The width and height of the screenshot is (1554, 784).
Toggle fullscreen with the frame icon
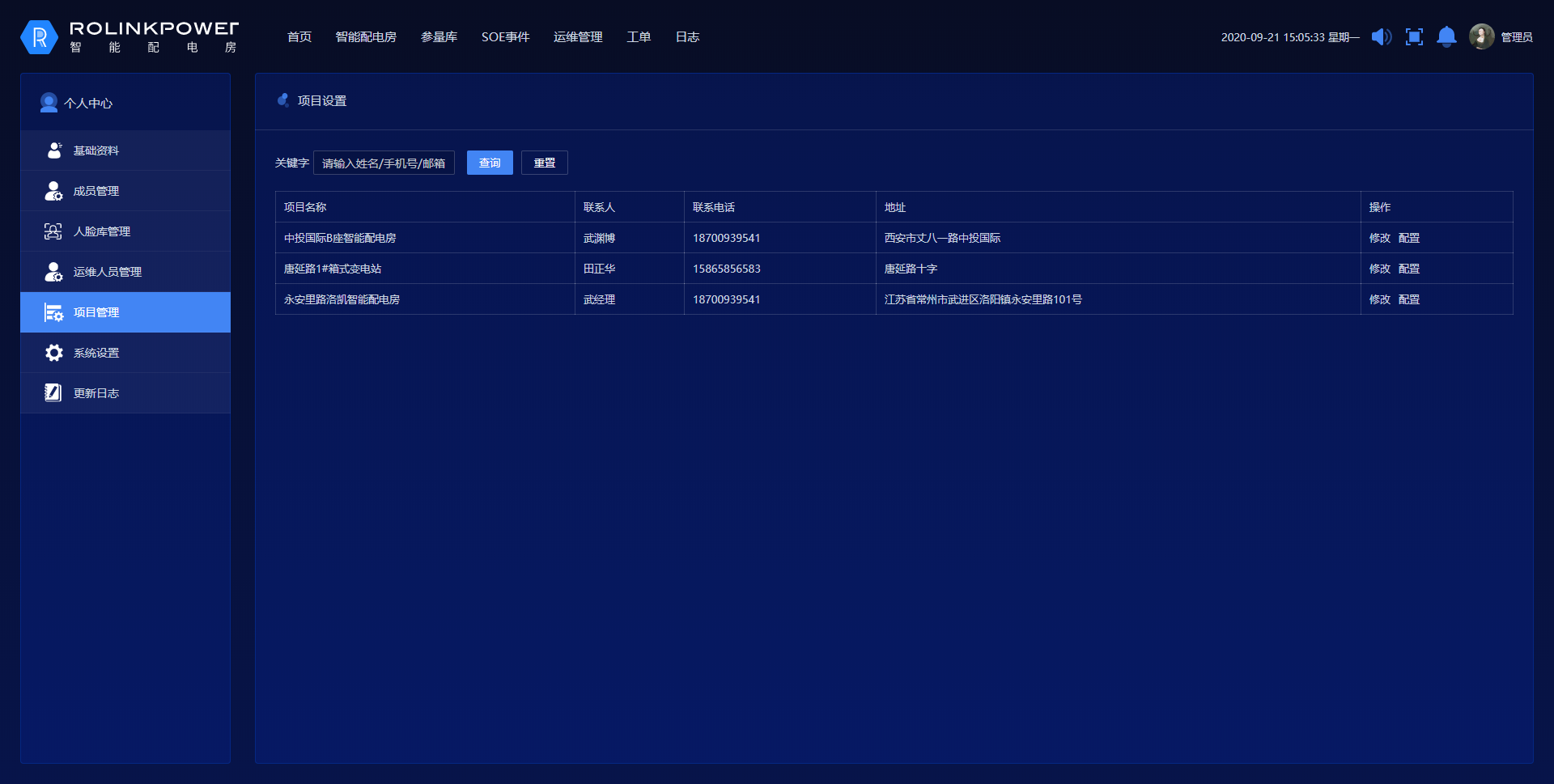tap(1414, 37)
